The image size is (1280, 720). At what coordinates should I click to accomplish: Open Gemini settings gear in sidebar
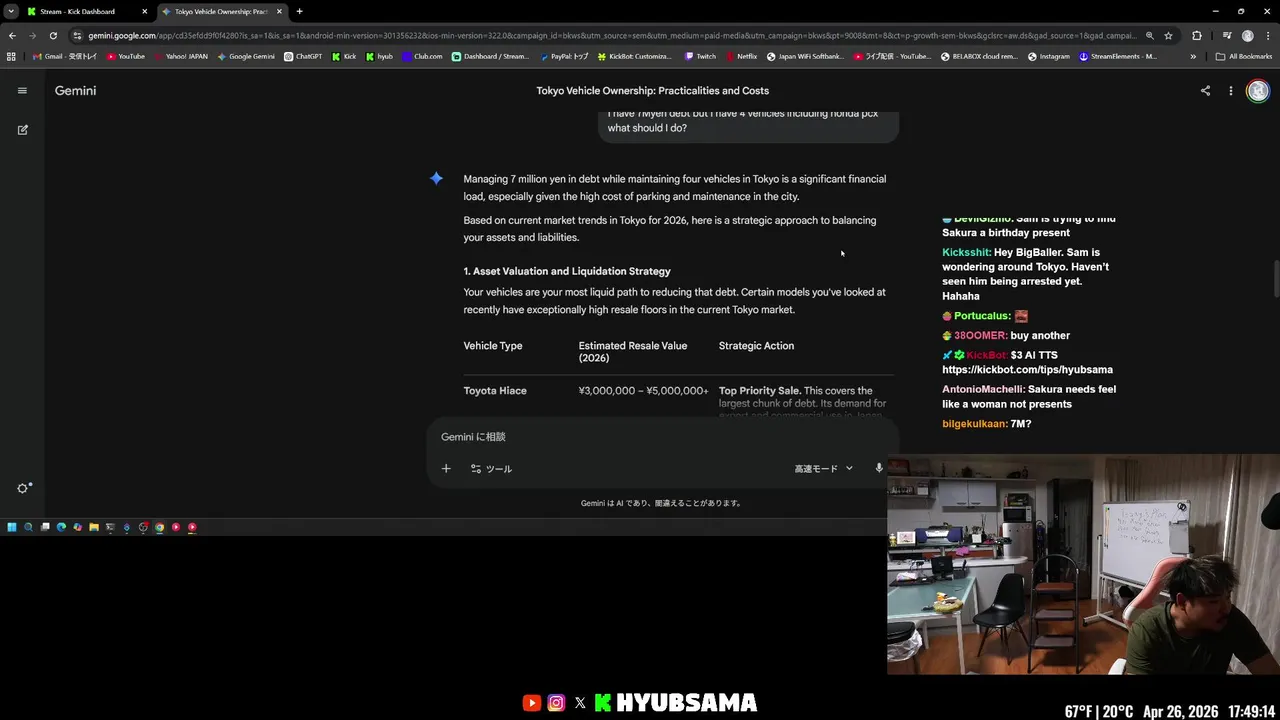point(23,488)
